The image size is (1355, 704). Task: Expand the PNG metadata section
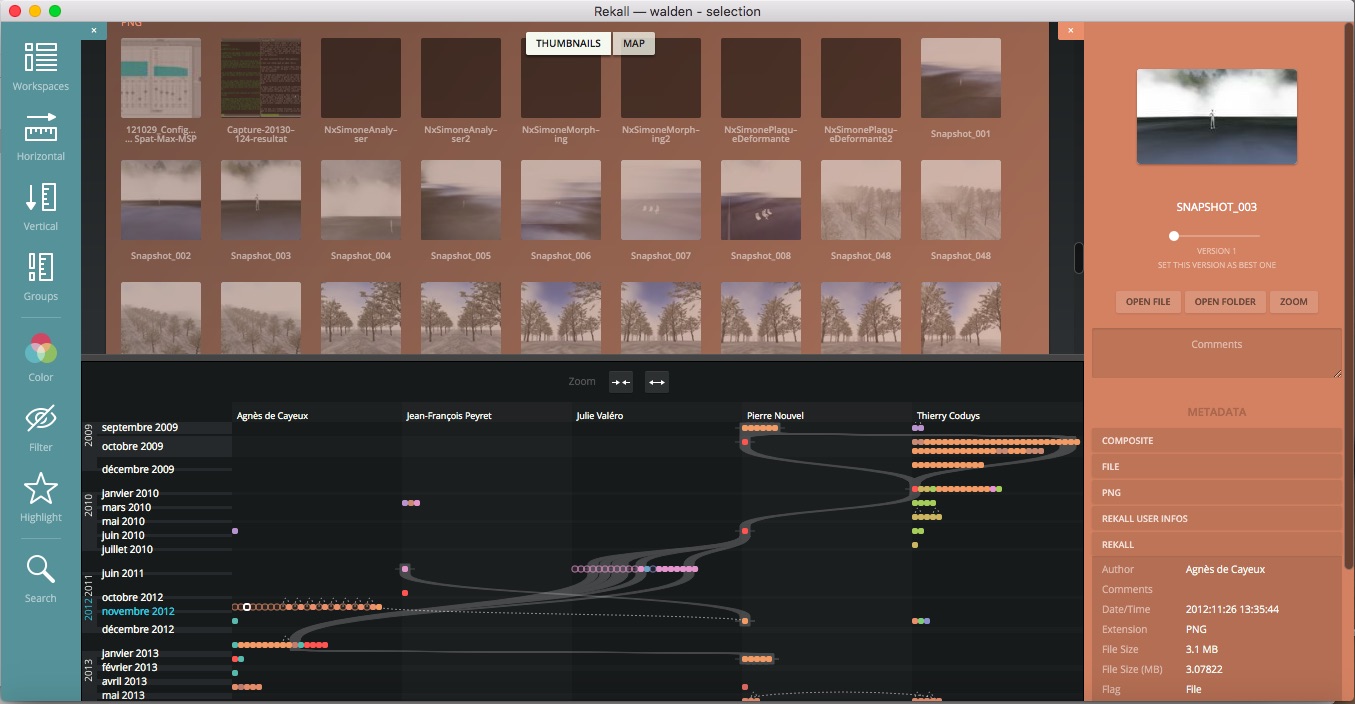tap(1217, 493)
